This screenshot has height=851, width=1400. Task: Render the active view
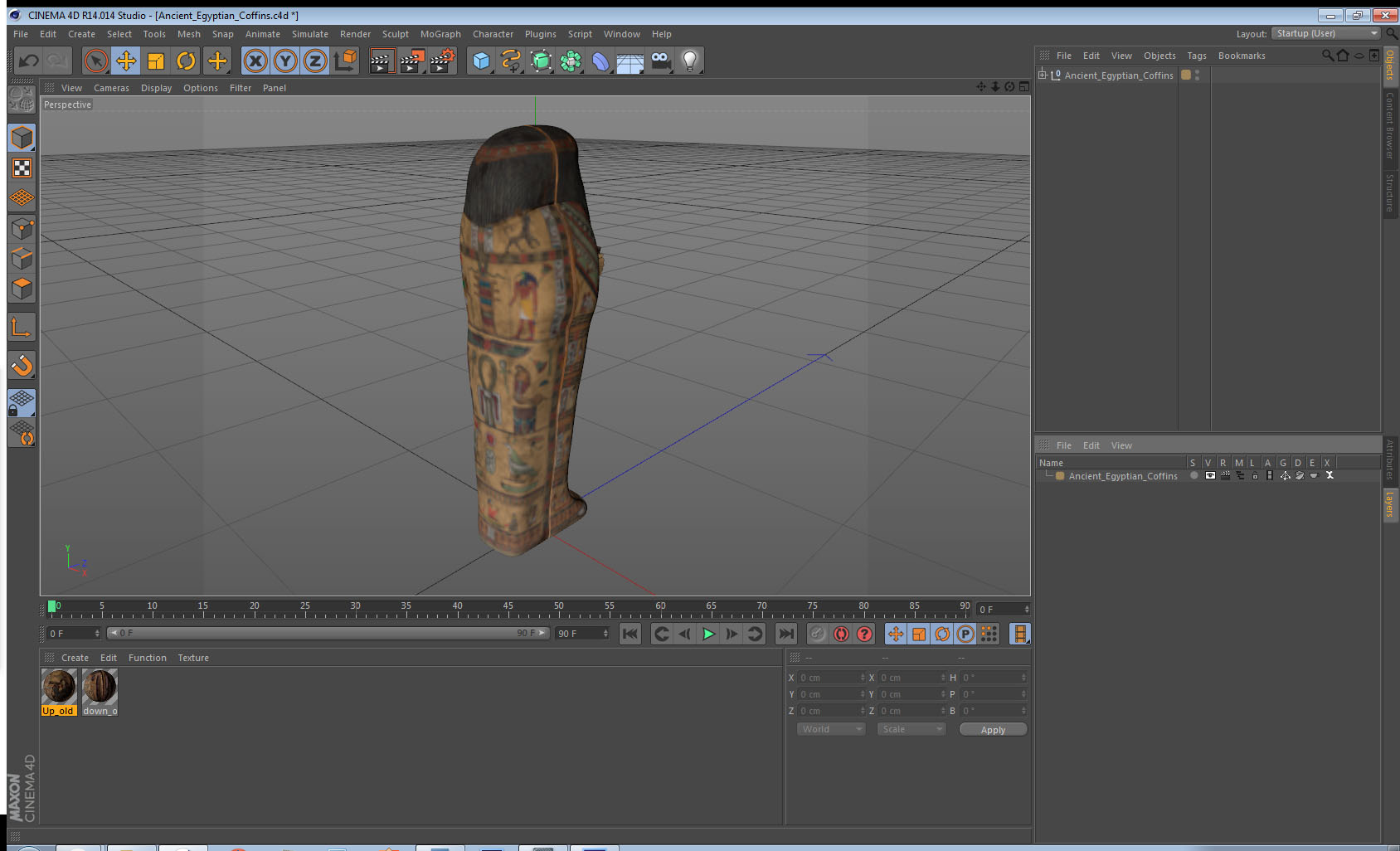[382, 61]
